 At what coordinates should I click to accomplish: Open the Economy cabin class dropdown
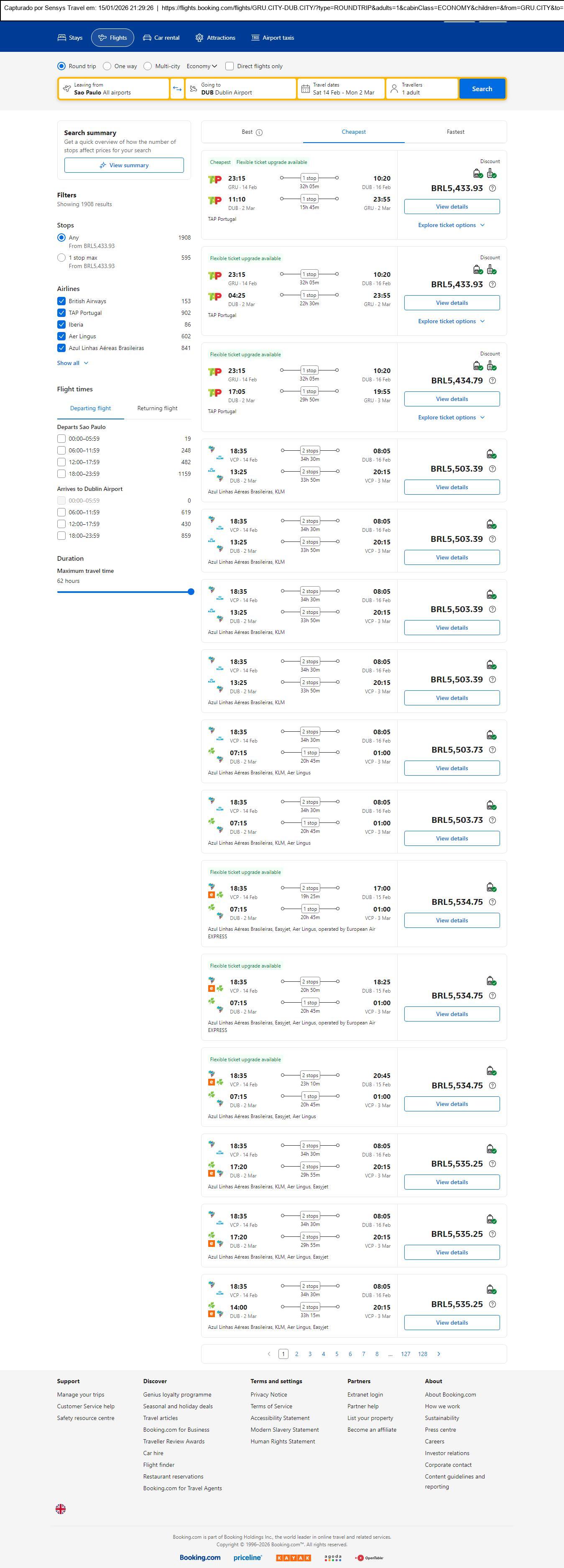202,66
